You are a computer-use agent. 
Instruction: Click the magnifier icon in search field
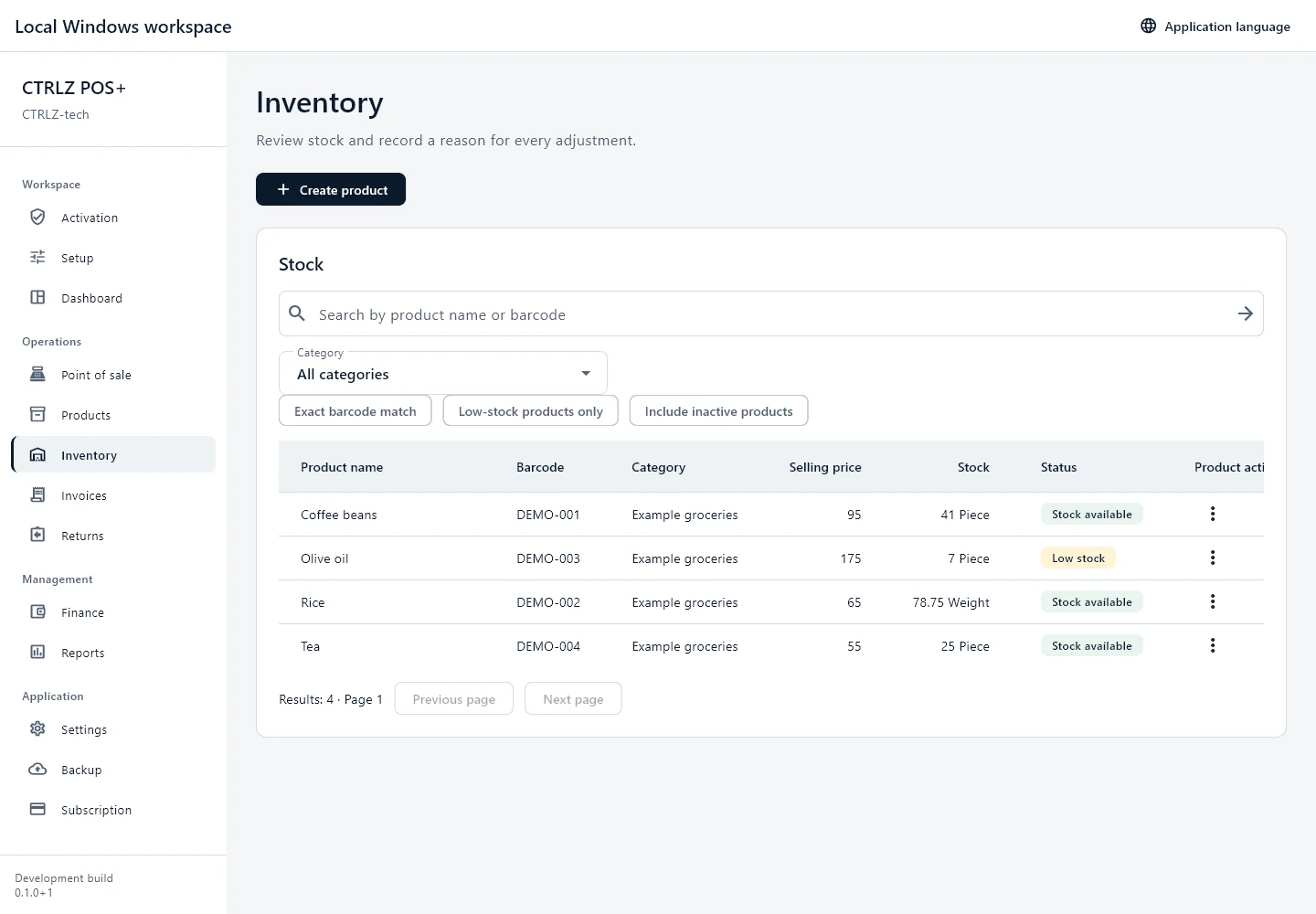click(297, 314)
